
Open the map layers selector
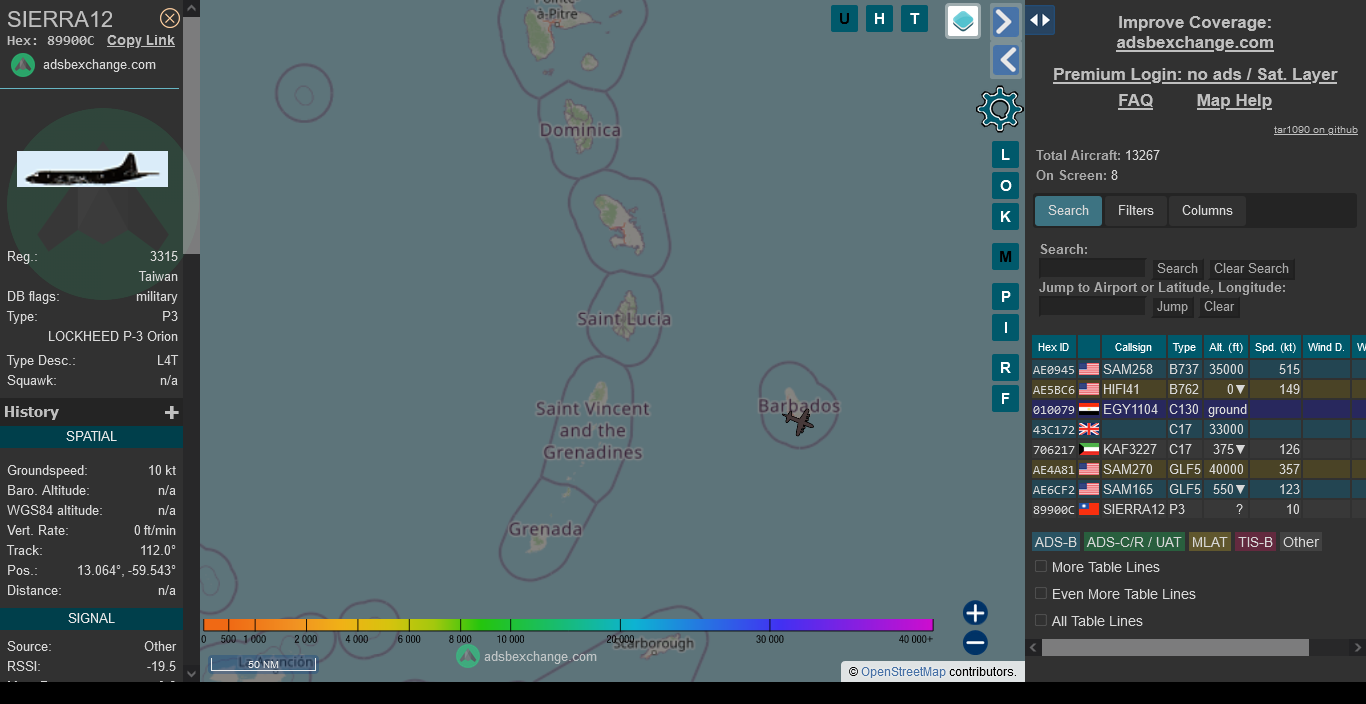(963, 21)
